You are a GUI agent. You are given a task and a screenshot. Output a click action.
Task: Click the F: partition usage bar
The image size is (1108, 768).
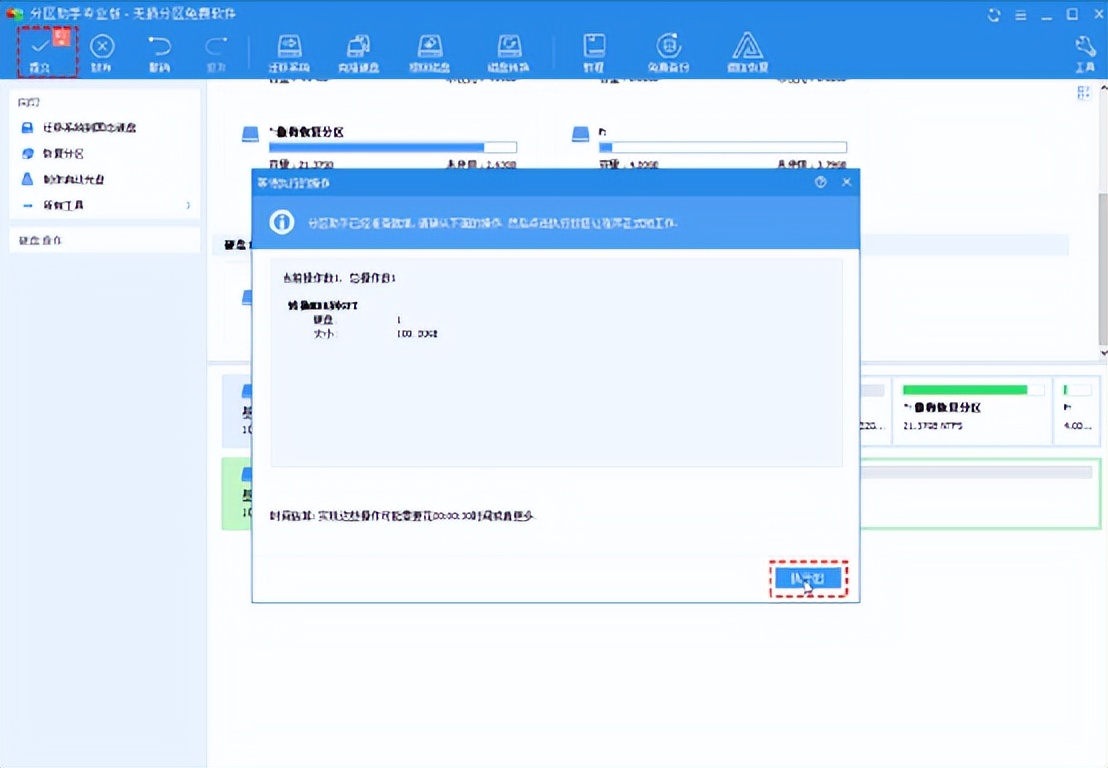[723, 147]
